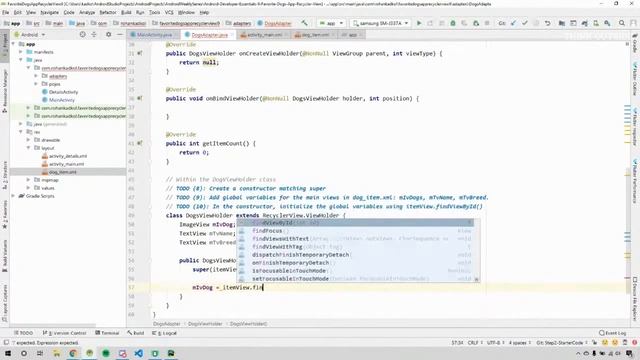The width and height of the screenshot is (640, 360).
Task: Open Search Everywhere magnifier icon
Action: [622, 23]
